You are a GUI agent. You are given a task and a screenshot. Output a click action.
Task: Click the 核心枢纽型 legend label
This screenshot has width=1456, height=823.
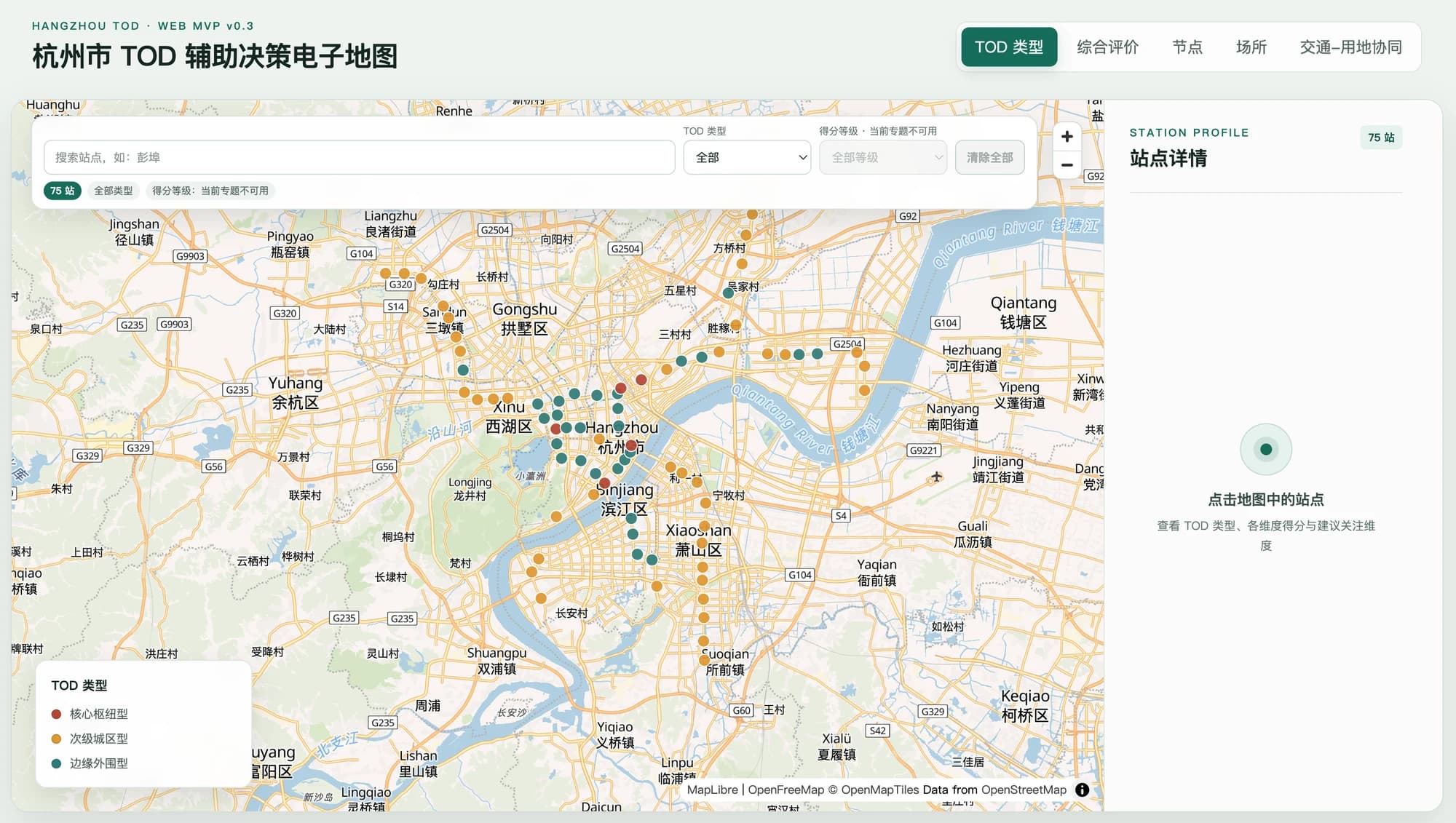pyautogui.click(x=99, y=714)
